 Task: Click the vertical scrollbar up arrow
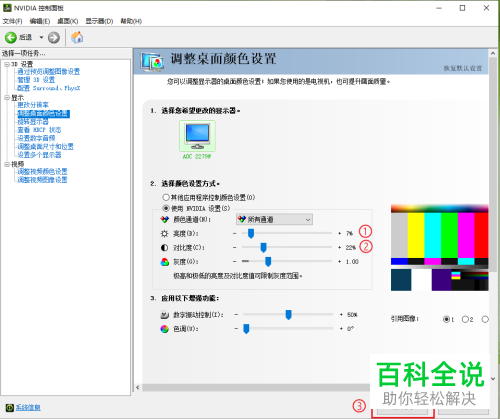click(x=493, y=53)
